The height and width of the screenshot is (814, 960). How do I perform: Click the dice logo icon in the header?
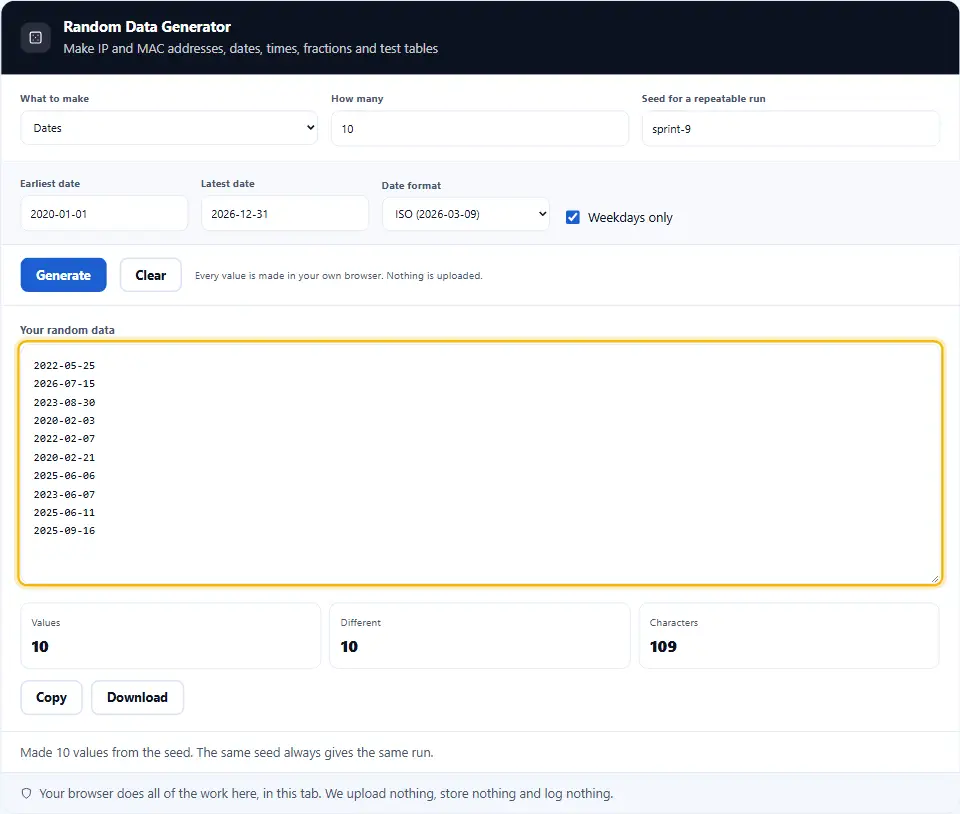click(x=36, y=38)
